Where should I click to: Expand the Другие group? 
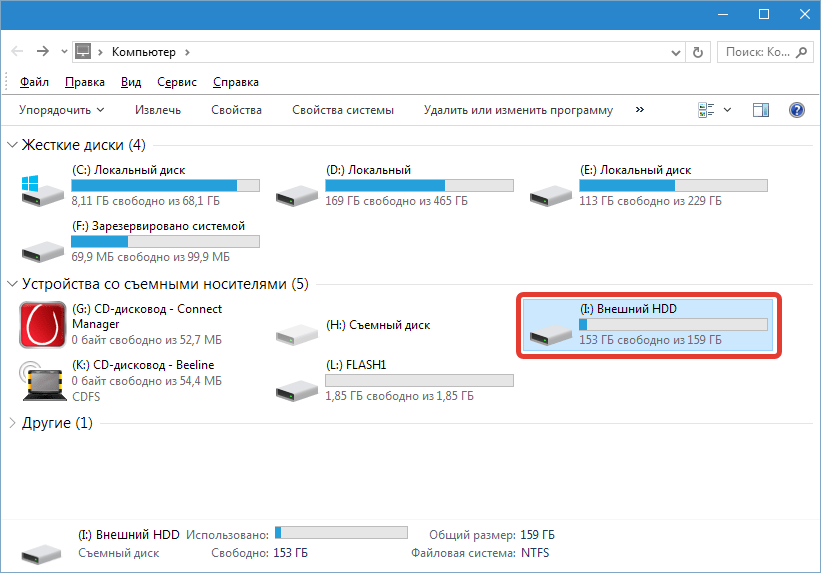pos(12,423)
